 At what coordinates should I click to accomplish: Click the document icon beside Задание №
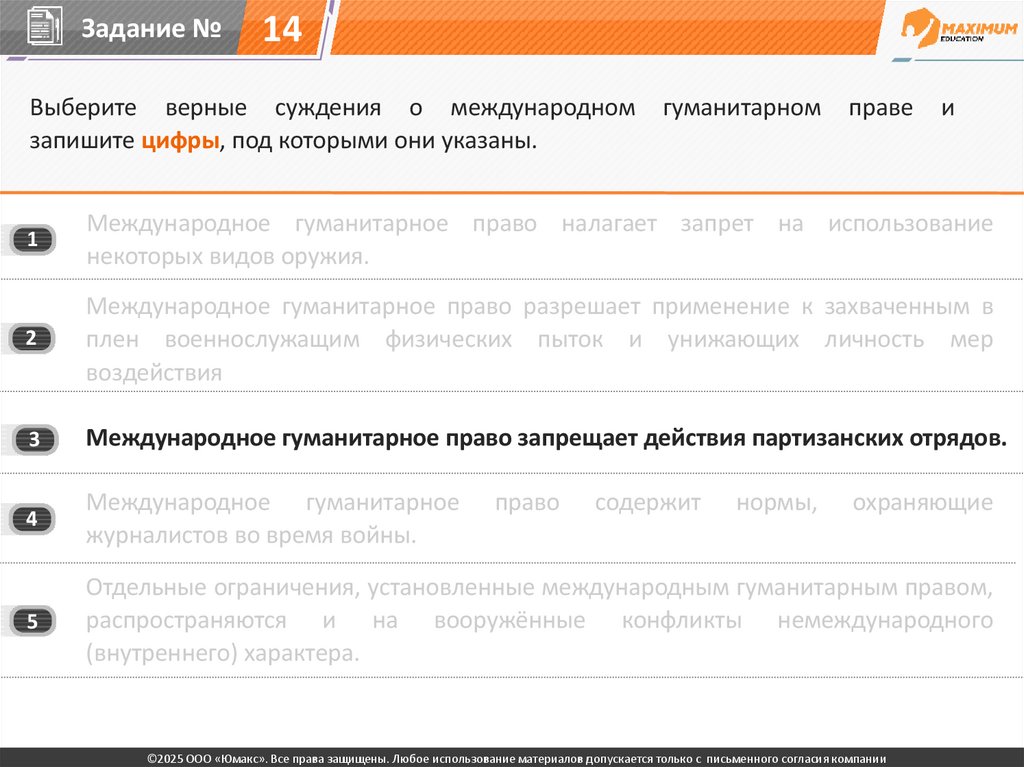(x=44, y=27)
